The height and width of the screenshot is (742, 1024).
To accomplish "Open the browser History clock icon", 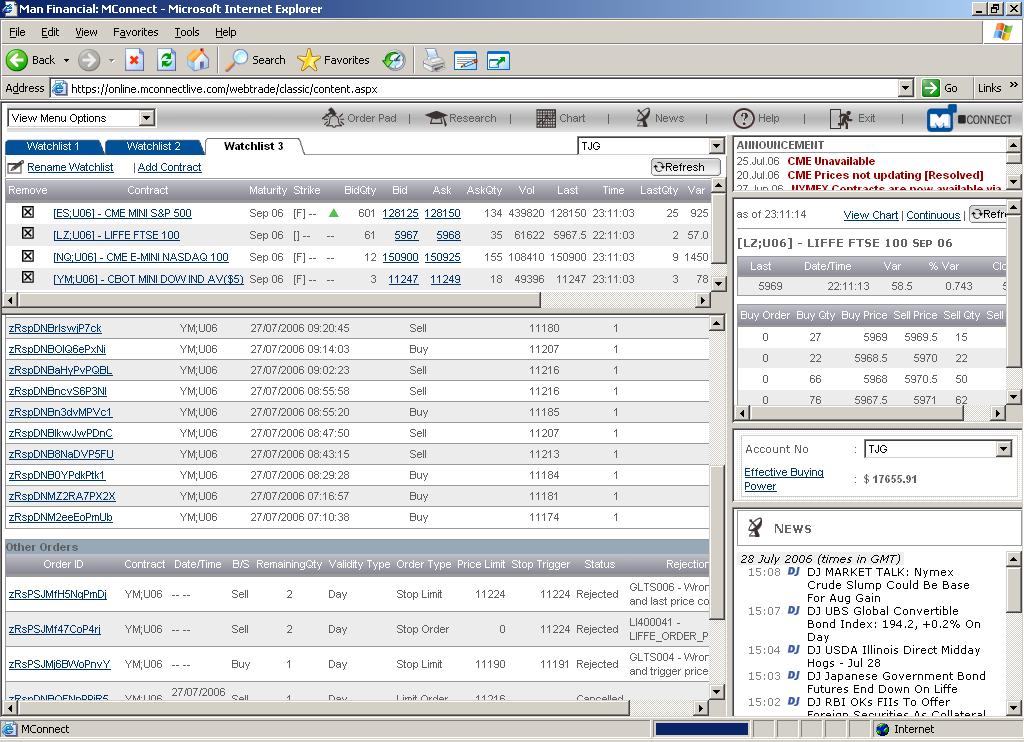I will coord(394,60).
